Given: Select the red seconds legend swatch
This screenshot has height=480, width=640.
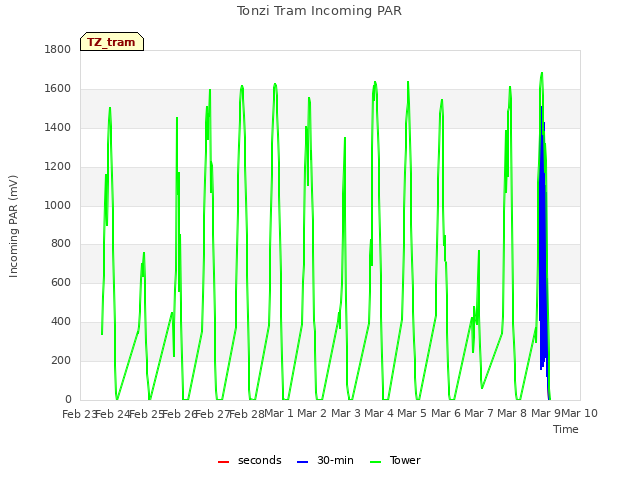Looking at the screenshot, I should 223,462.
